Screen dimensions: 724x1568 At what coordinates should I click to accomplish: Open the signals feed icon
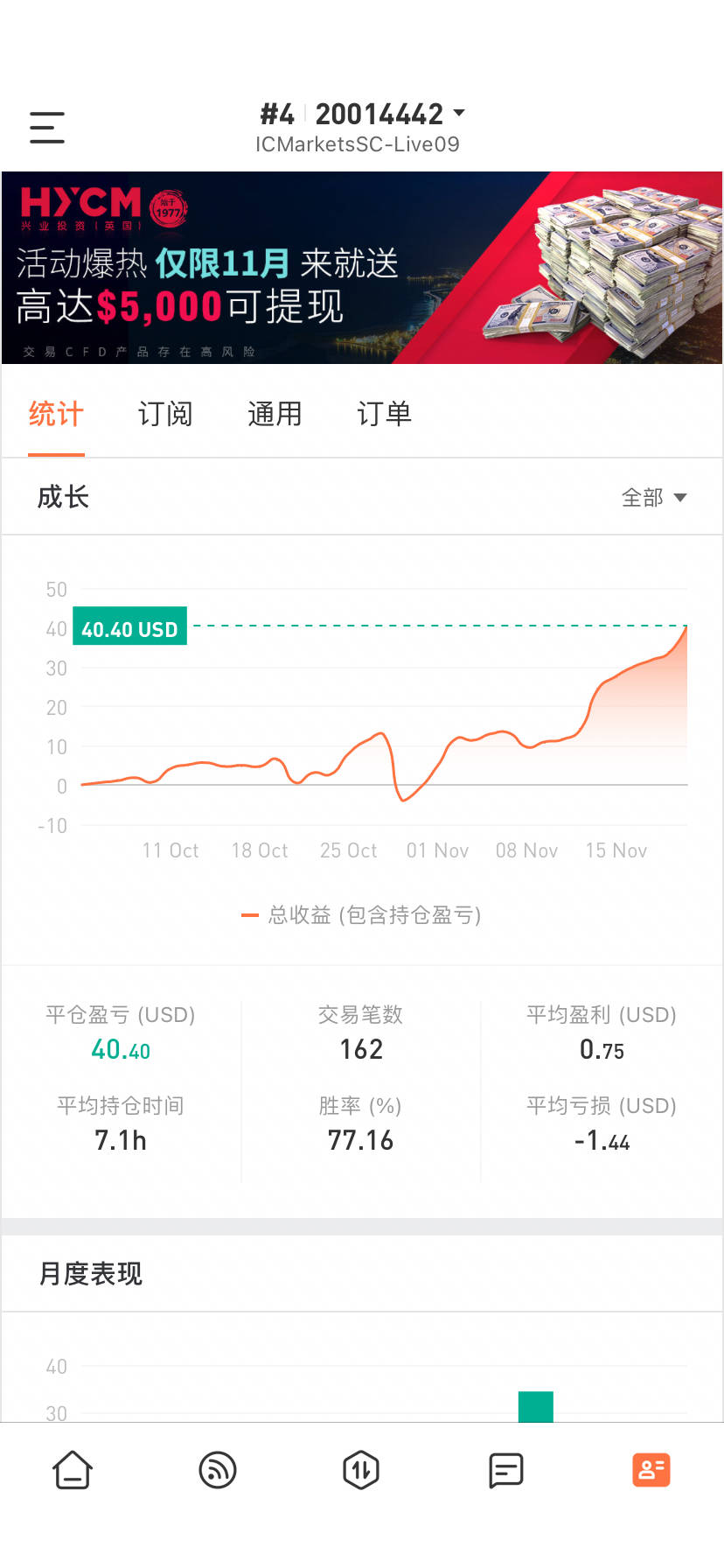pyautogui.click(x=218, y=1470)
